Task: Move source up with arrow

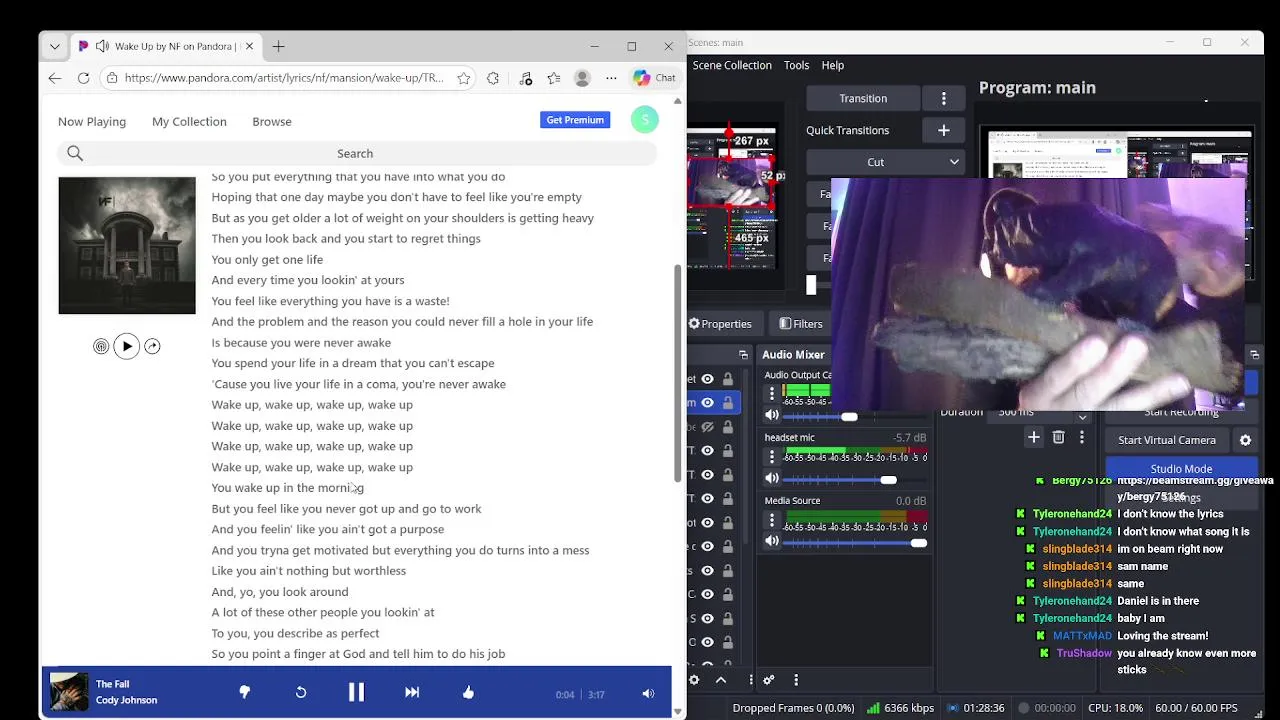Action: [x=720, y=680]
